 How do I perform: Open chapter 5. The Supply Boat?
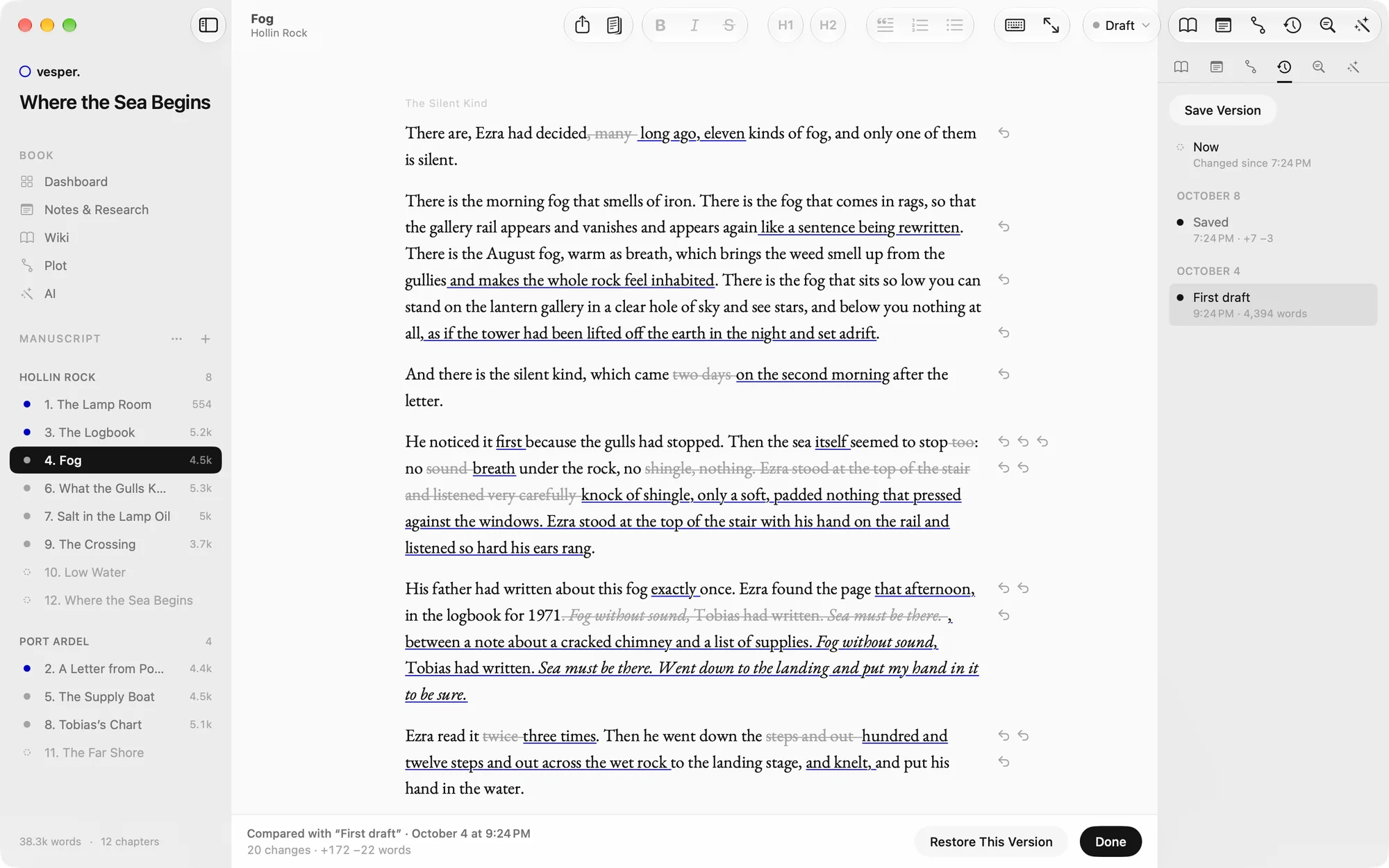pyautogui.click(x=115, y=696)
